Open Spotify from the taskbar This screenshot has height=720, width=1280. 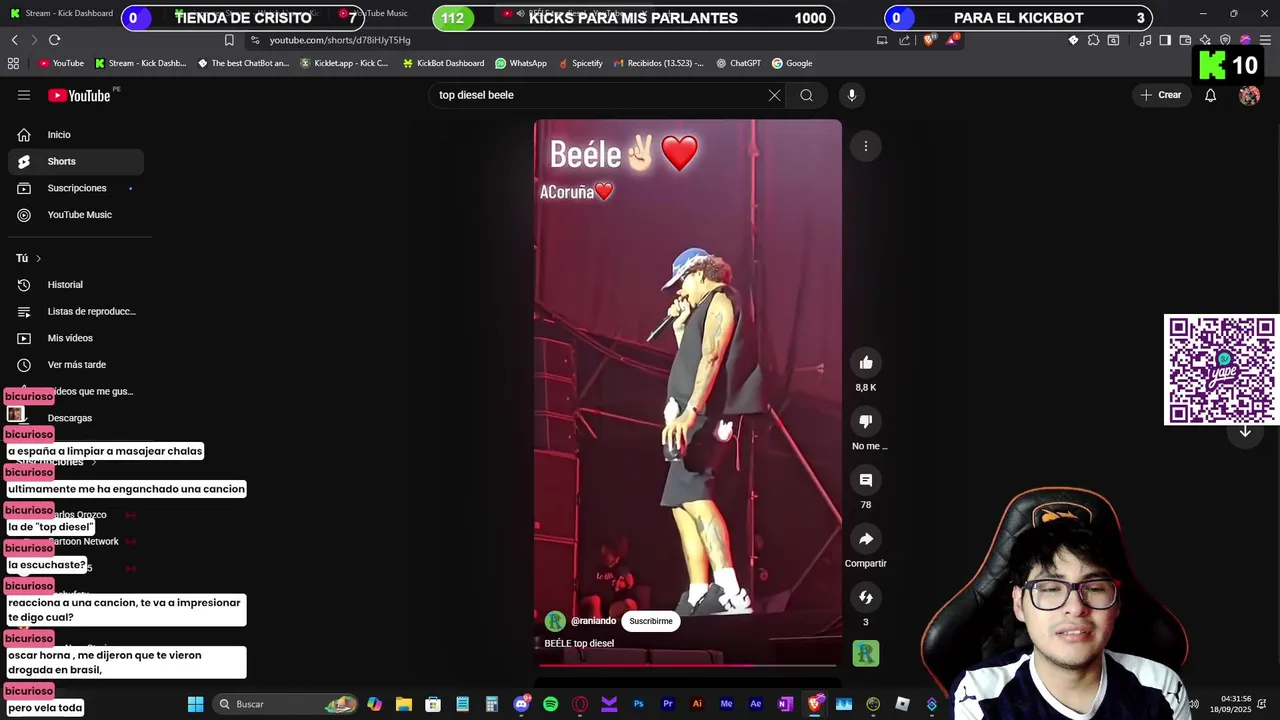(x=550, y=704)
